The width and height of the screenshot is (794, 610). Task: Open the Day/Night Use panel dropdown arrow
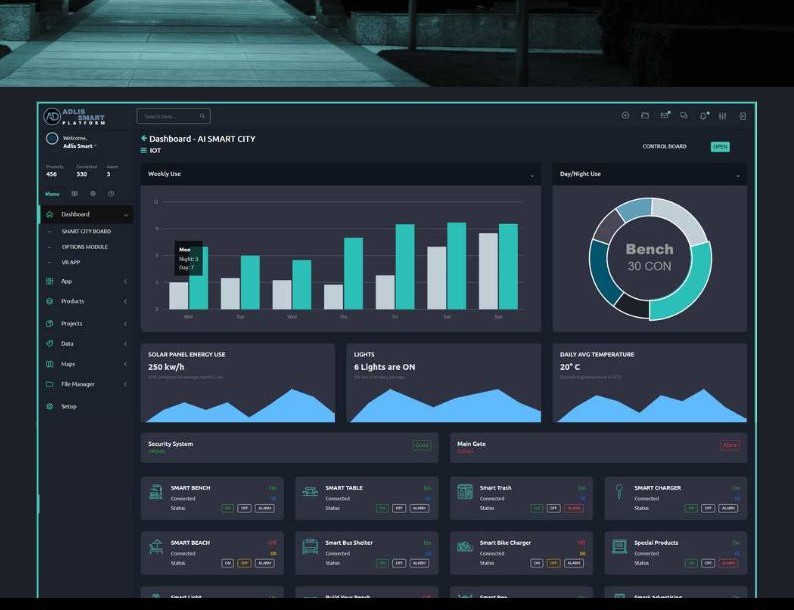[x=738, y=176]
